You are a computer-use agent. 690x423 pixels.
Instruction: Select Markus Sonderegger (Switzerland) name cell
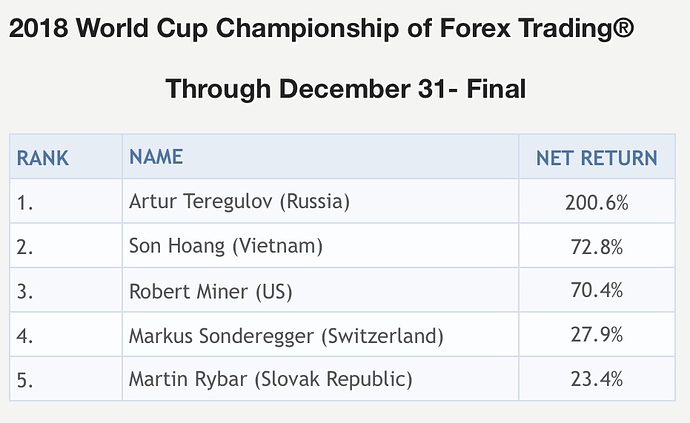pos(320,335)
